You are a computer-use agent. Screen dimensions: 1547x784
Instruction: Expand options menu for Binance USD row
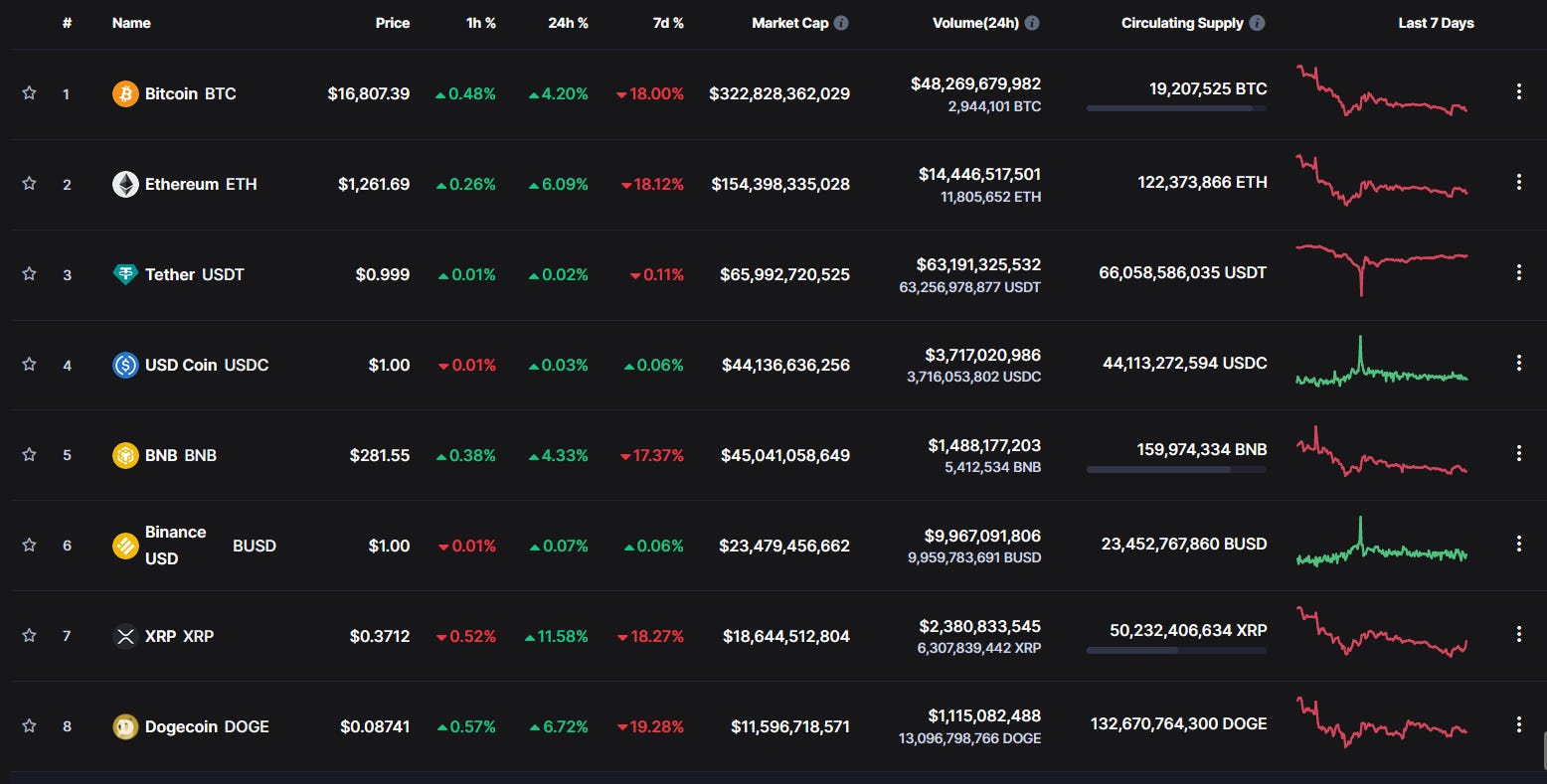tap(1518, 544)
